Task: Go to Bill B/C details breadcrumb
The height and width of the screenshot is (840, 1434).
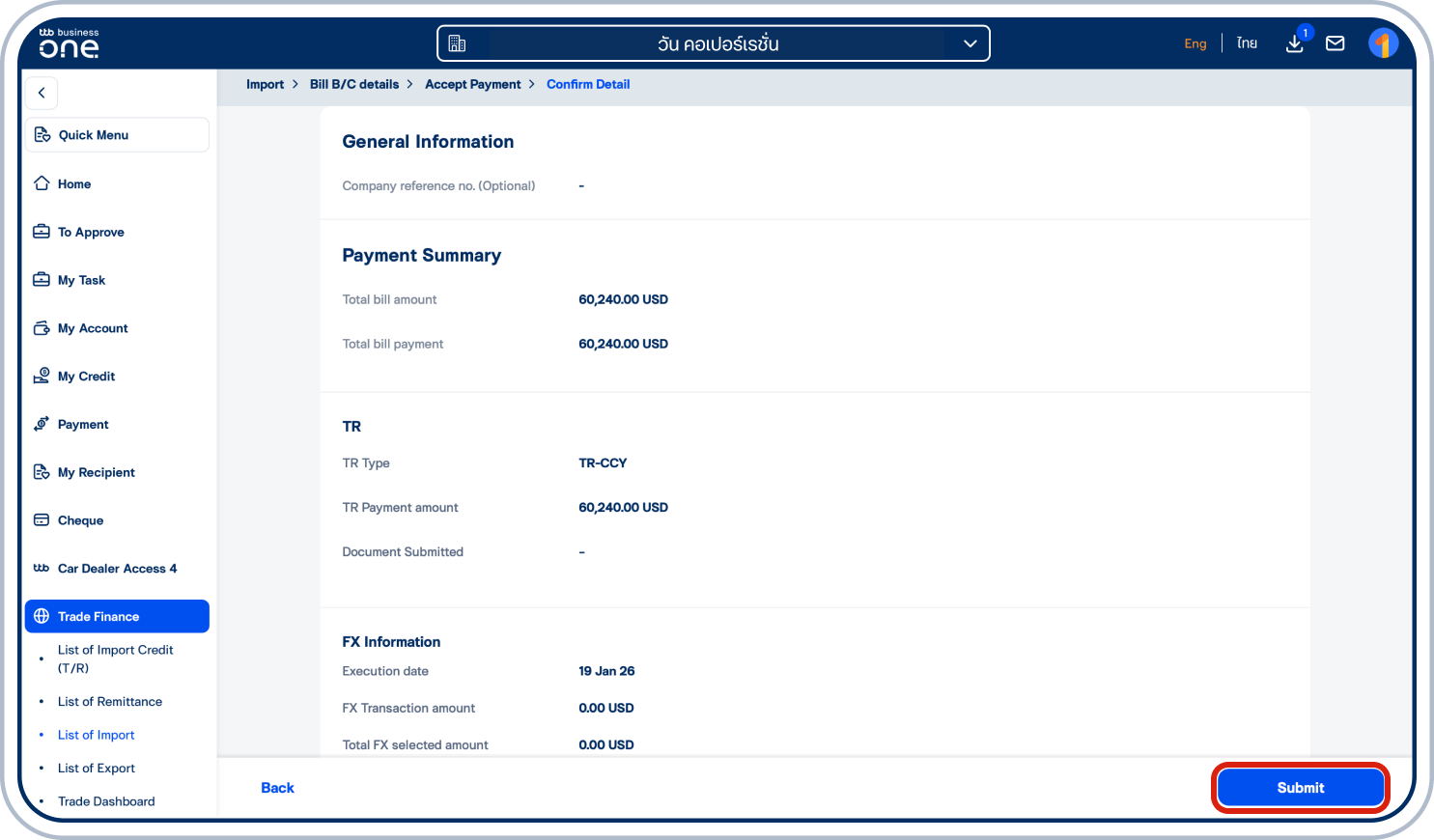Action: click(x=353, y=84)
